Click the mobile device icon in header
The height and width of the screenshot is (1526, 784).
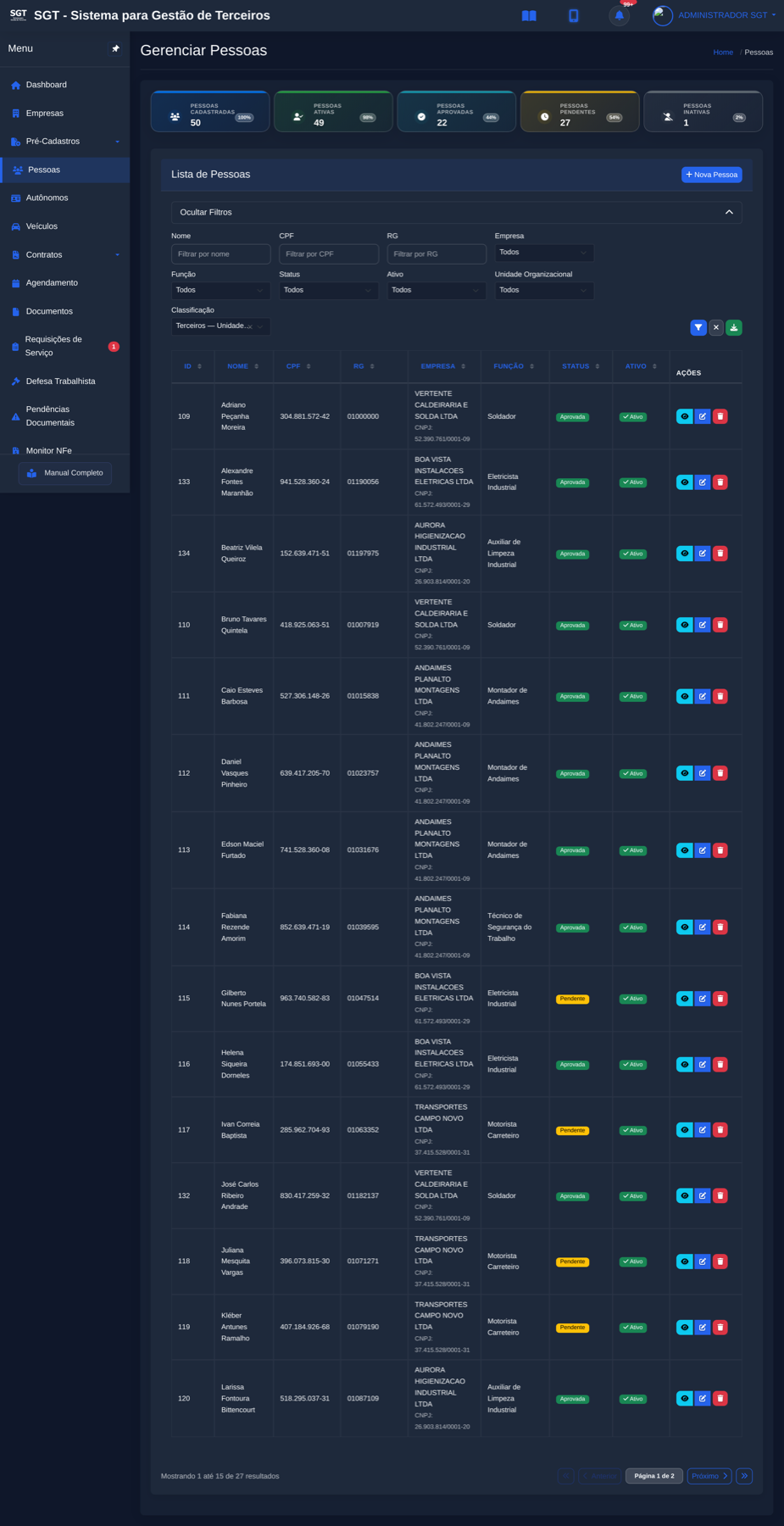pyautogui.click(x=574, y=15)
